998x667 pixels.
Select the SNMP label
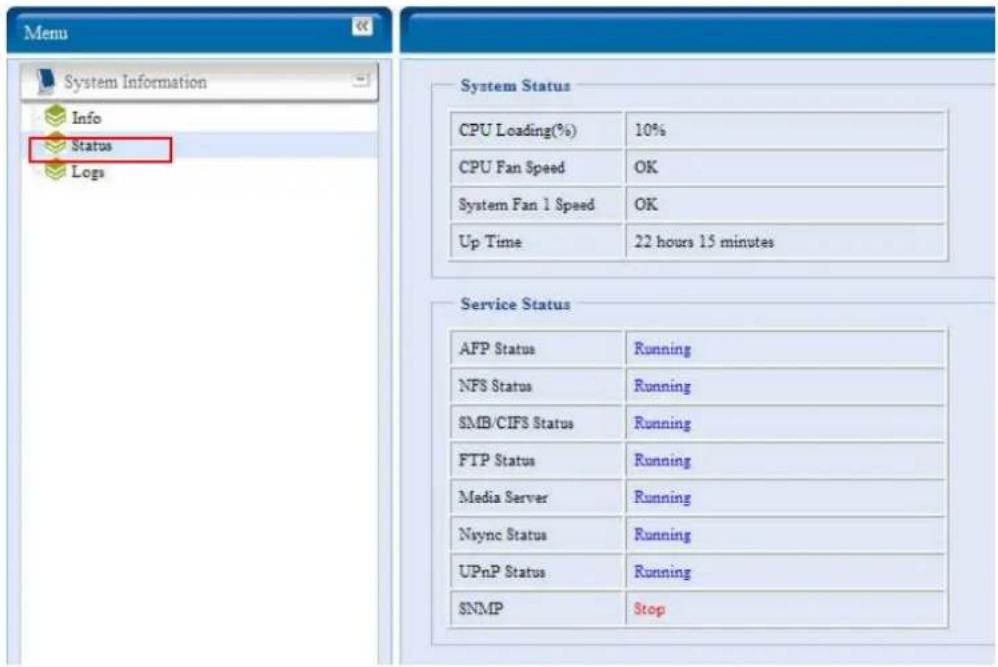(481, 609)
